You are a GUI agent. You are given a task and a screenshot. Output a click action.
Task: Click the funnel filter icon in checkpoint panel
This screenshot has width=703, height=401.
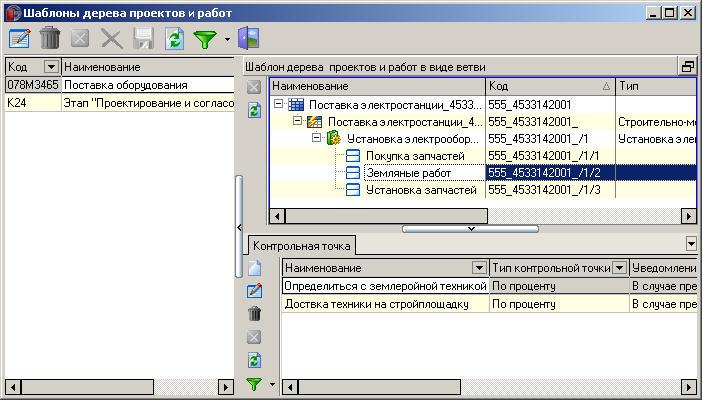(x=254, y=384)
